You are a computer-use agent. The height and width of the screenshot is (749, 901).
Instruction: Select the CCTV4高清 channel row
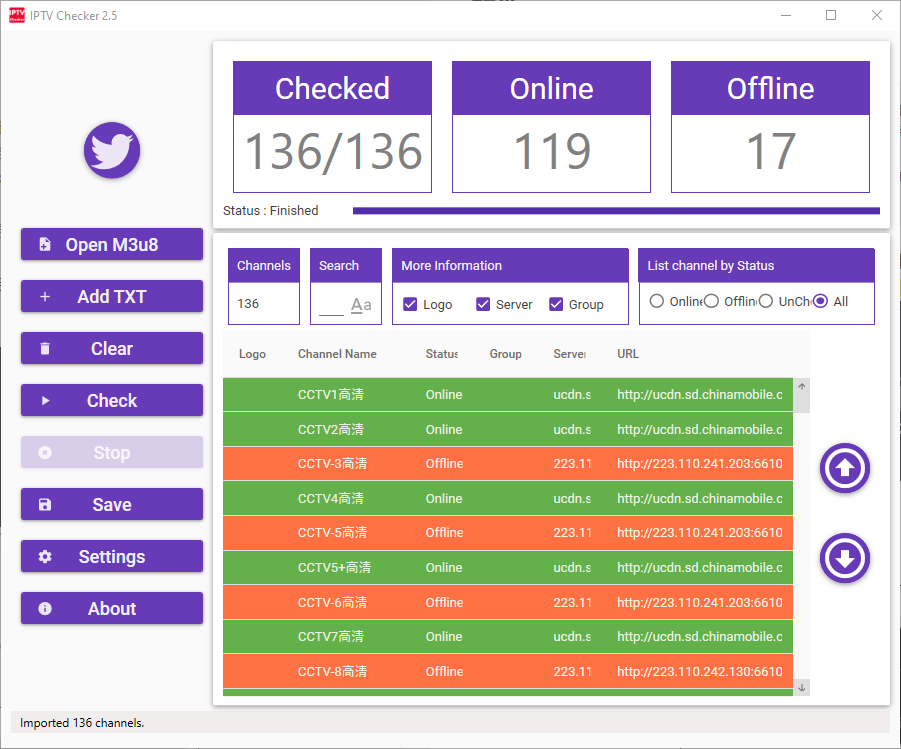(508, 498)
